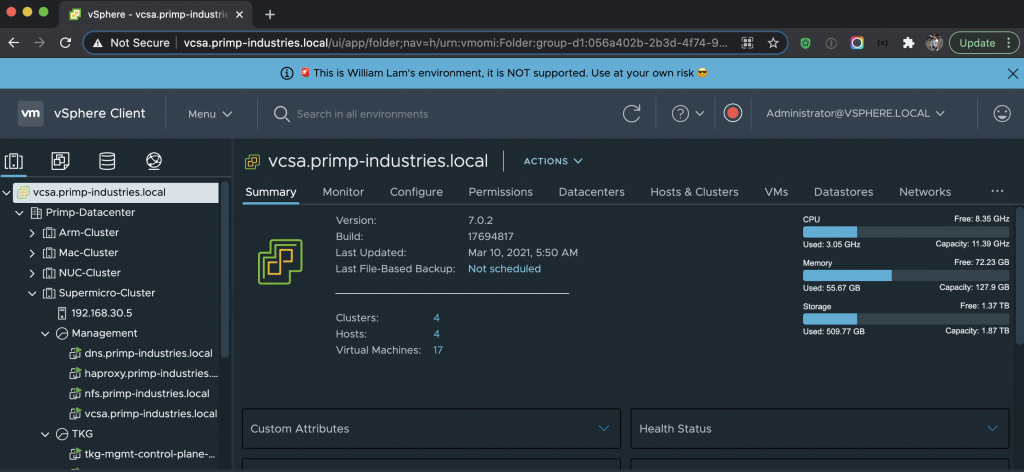Open the Hosts and Clusters inventory icon

(x=14, y=161)
